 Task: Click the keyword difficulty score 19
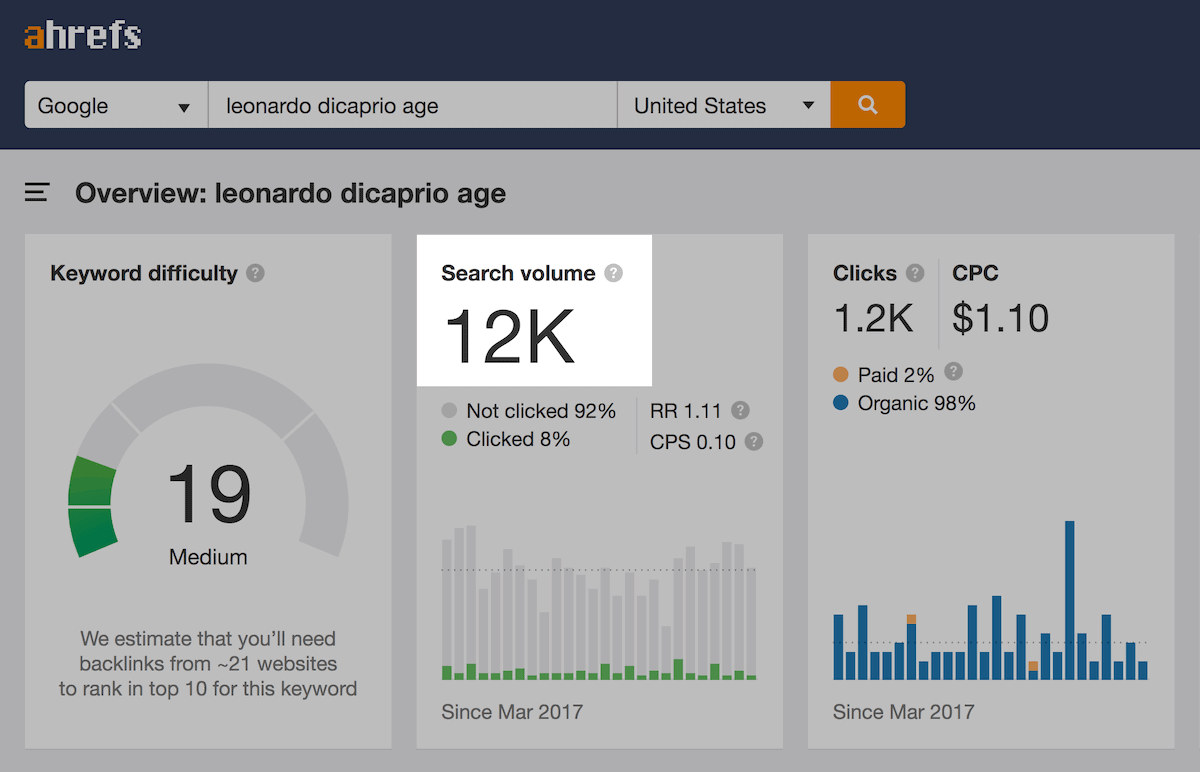point(209,495)
